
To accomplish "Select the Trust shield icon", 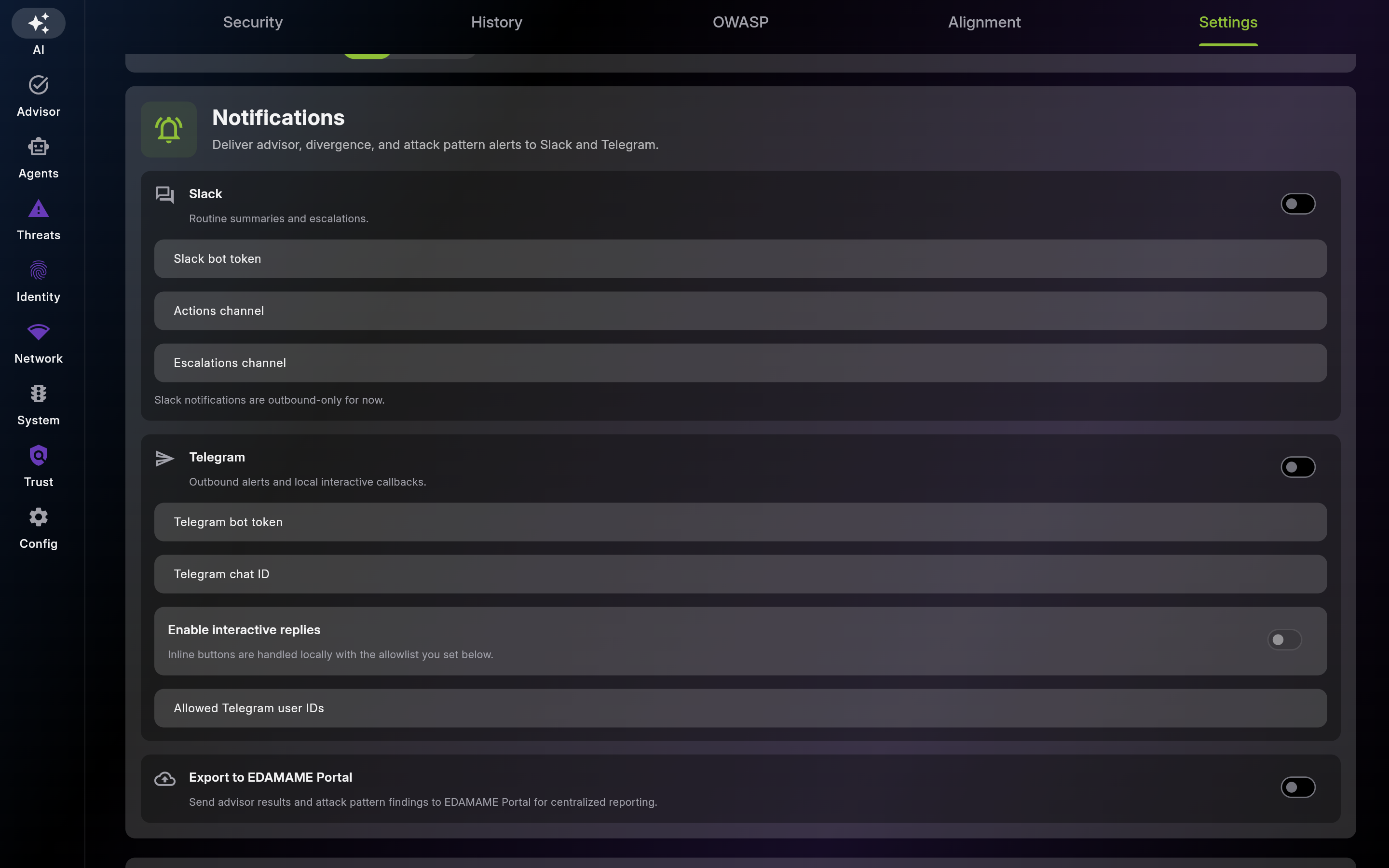I will [x=39, y=455].
